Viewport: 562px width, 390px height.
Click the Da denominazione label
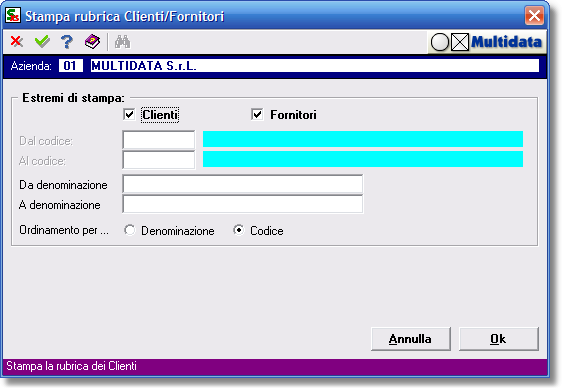pyautogui.click(x=63, y=185)
